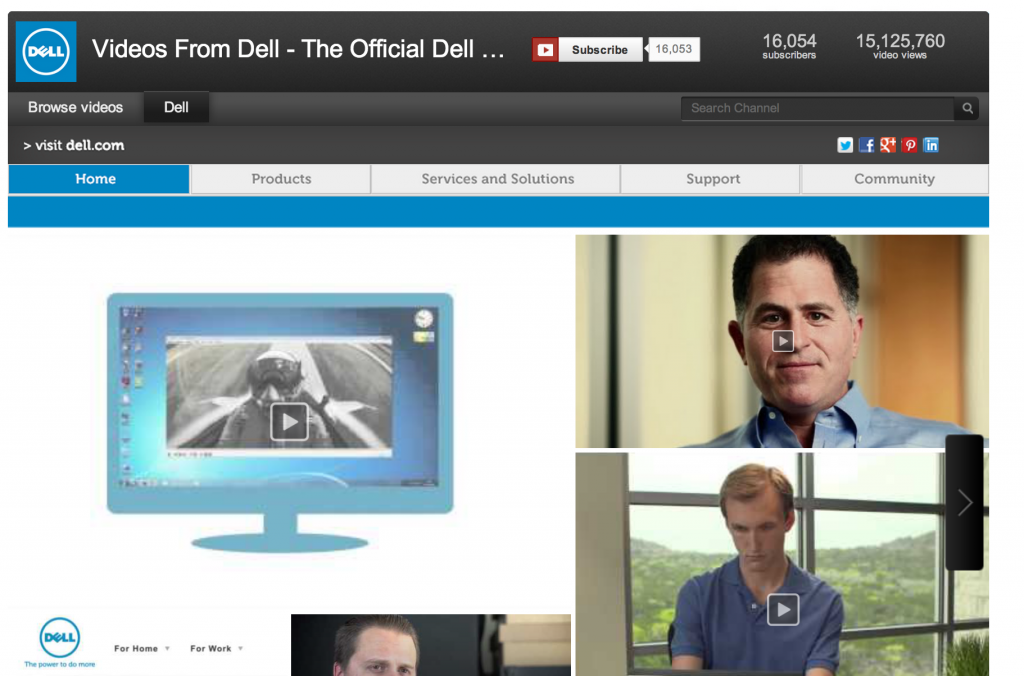Play the video of man in blue shirt
This screenshot has height=676, width=1024.
783,341
